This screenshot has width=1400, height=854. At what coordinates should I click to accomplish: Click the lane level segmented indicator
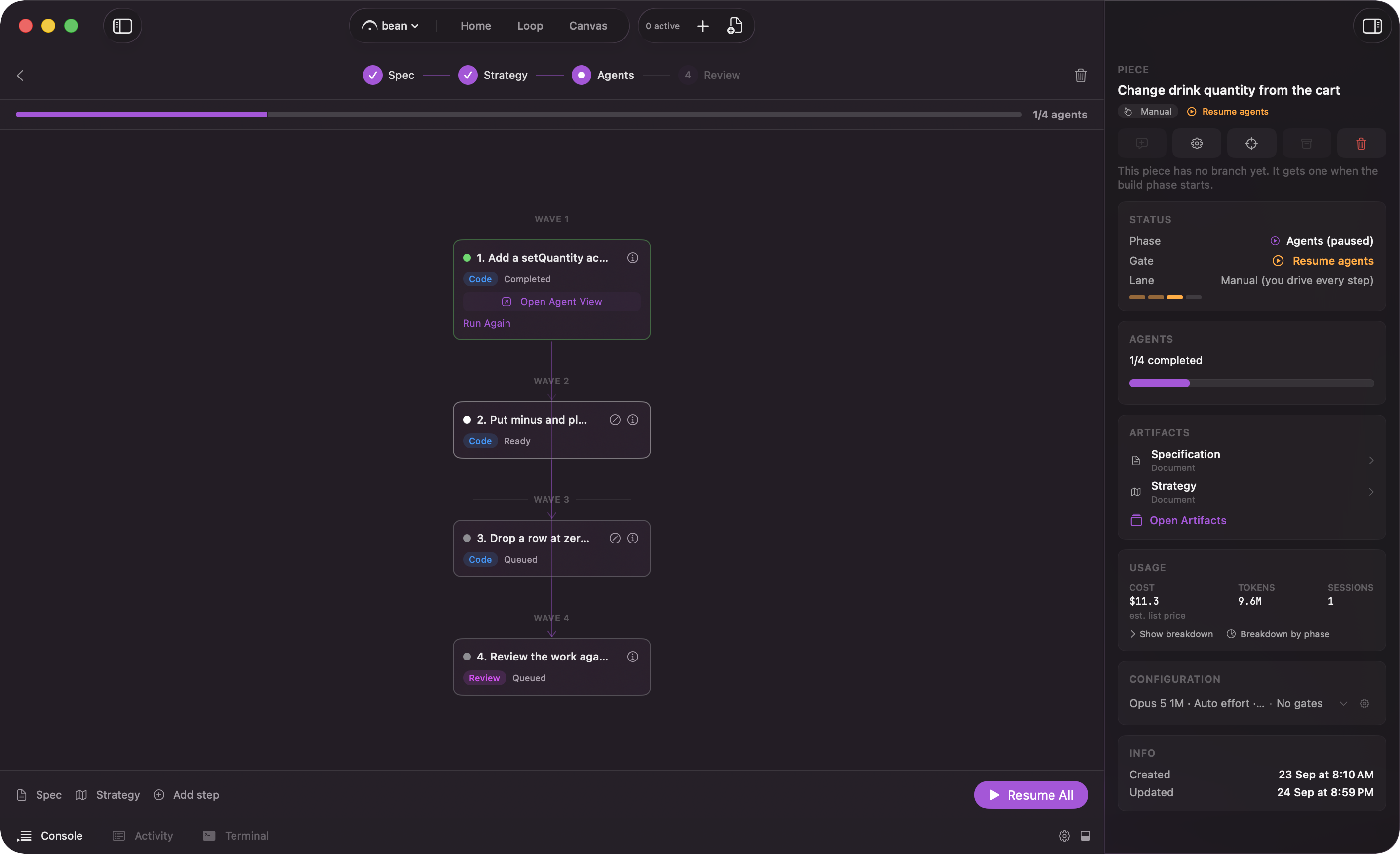point(1165,297)
